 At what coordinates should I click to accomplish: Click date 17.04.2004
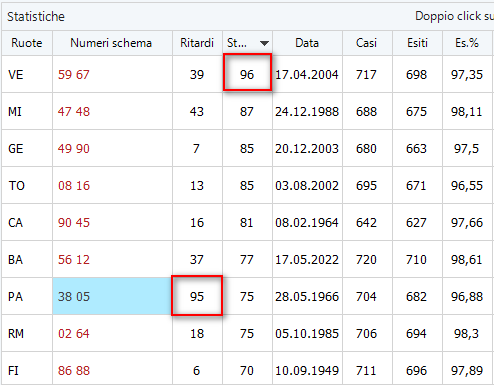[x=307, y=74]
